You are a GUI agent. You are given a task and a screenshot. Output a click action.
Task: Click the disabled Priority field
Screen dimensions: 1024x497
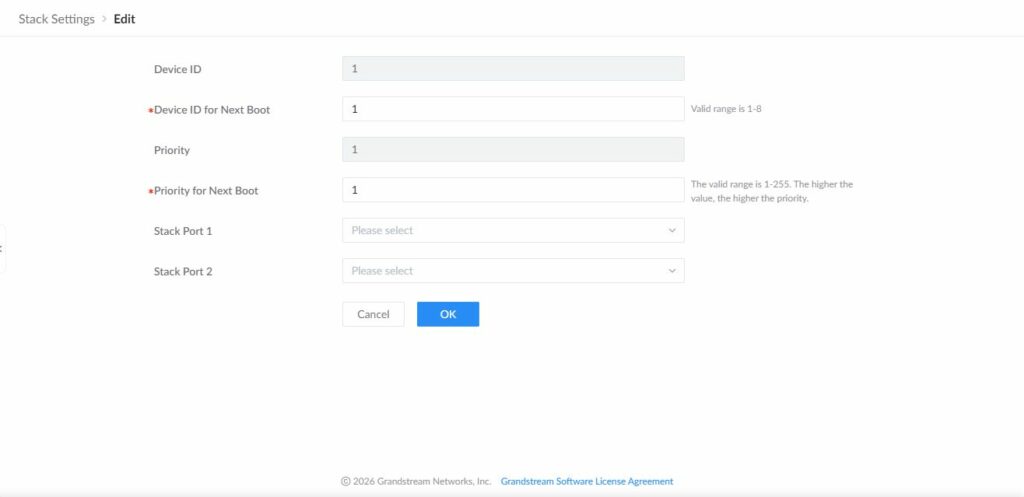coord(513,150)
